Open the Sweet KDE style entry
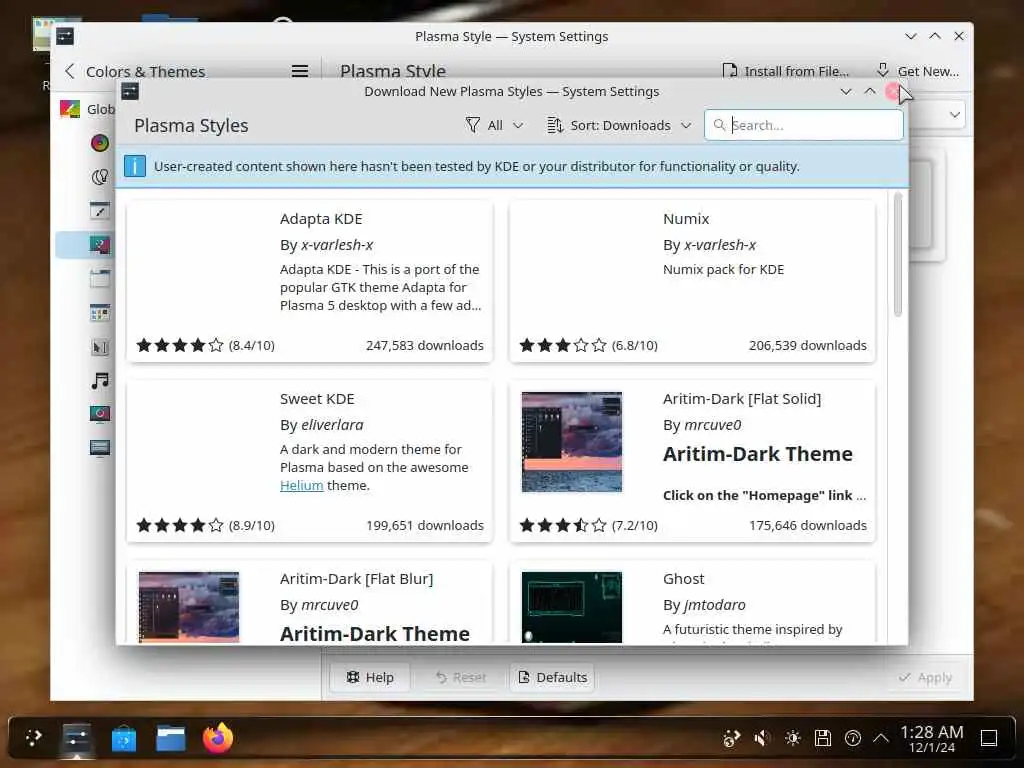1024x768 pixels. coord(310,461)
